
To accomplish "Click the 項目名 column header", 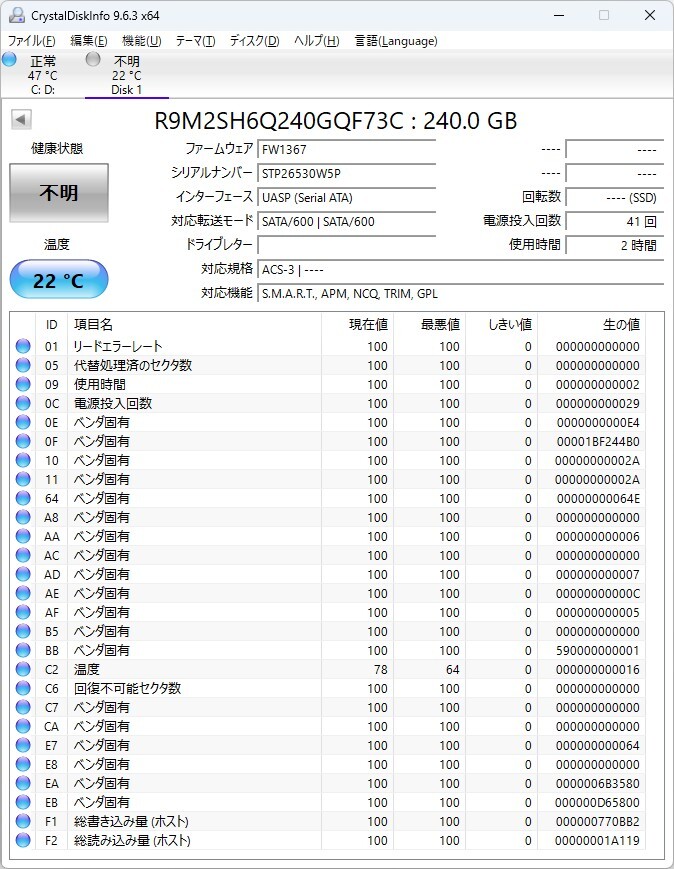I will (x=194, y=325).
